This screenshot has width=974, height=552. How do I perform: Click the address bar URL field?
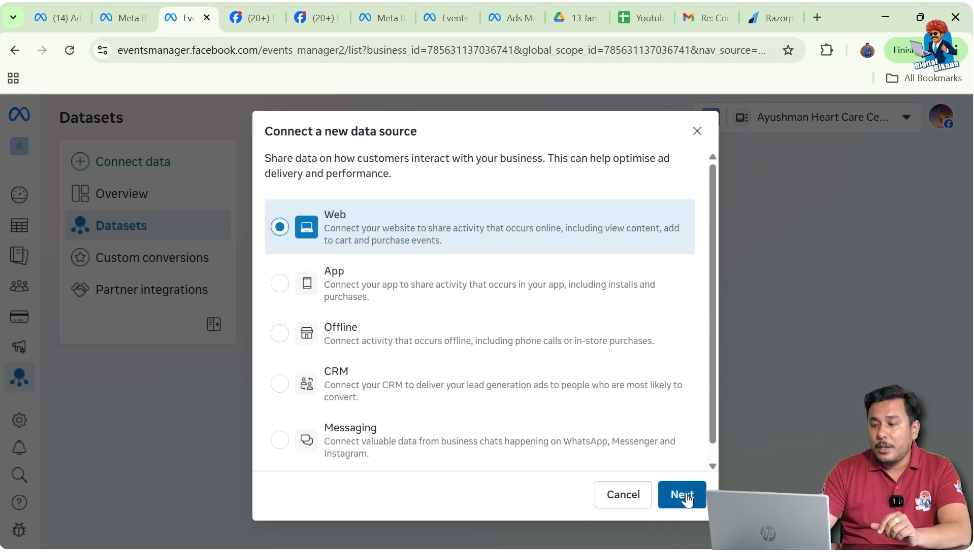click(x=441, y=50)
